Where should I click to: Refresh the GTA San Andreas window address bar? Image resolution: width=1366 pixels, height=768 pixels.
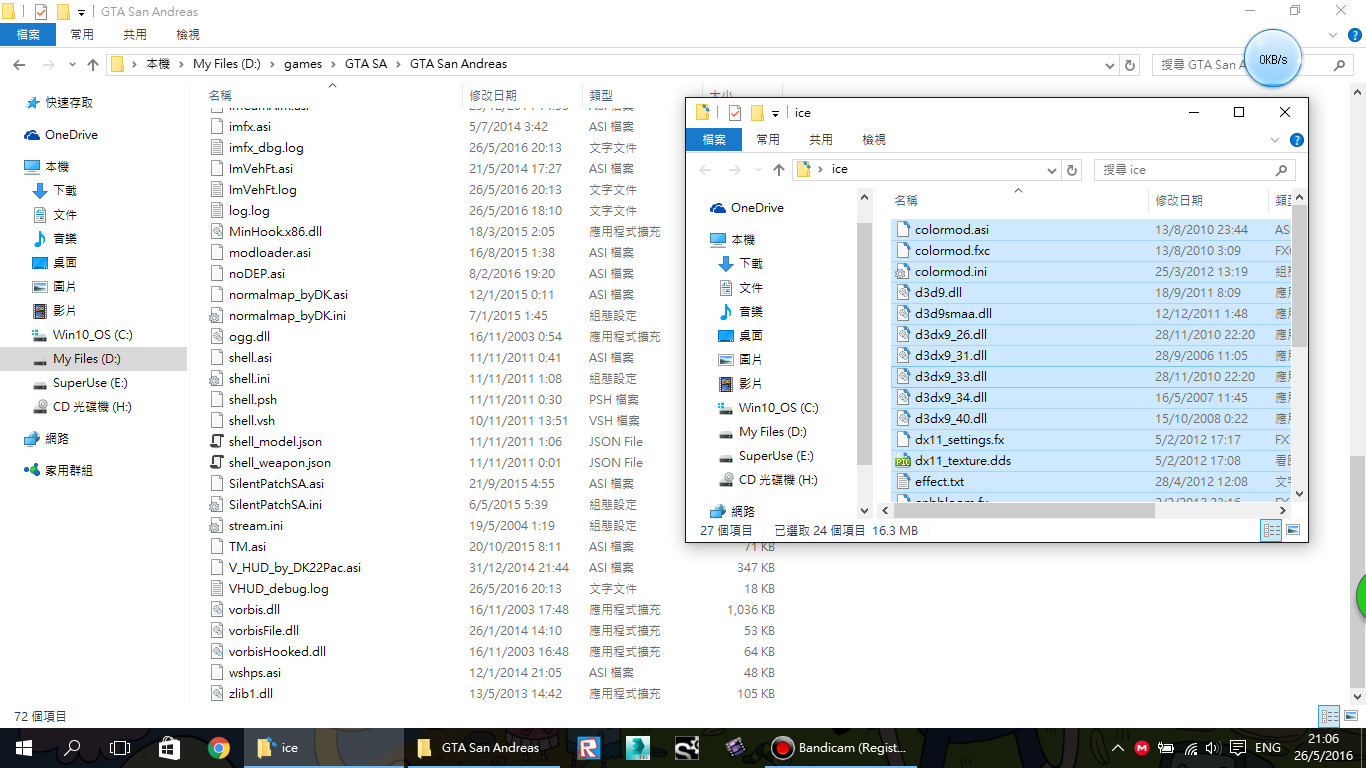click(1130, 64)
